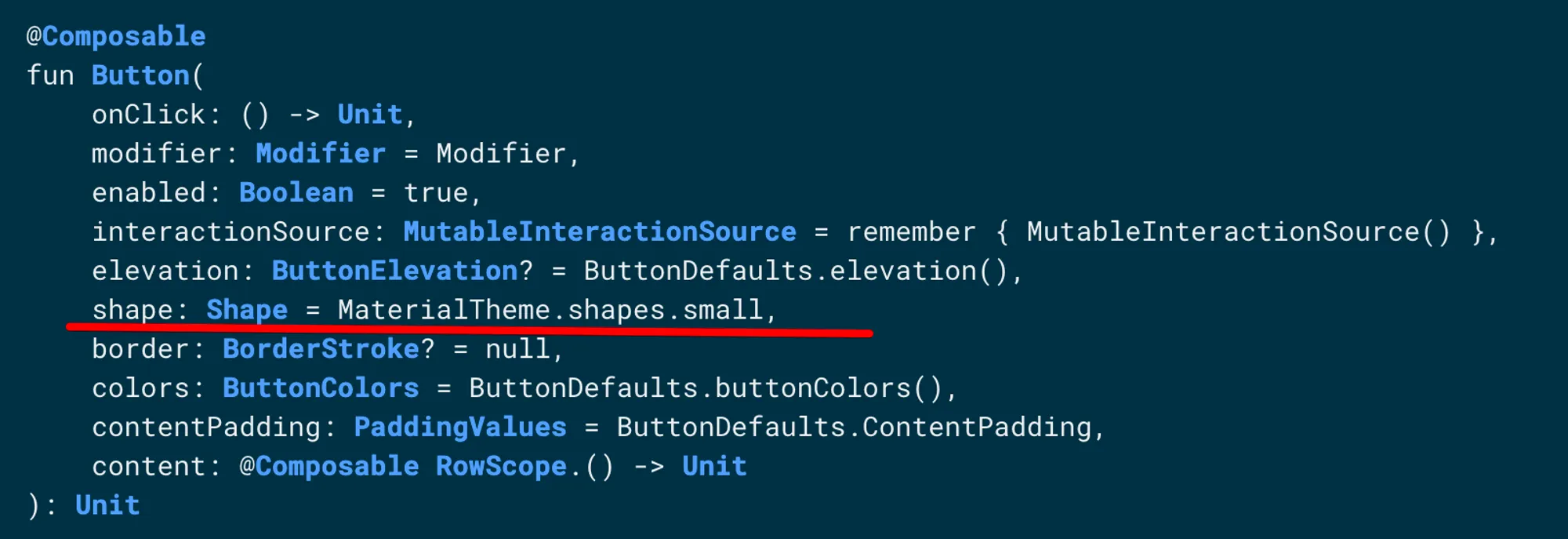
Task: Click the MutableInteractionSource type in bold
Action: coord(600,232)
